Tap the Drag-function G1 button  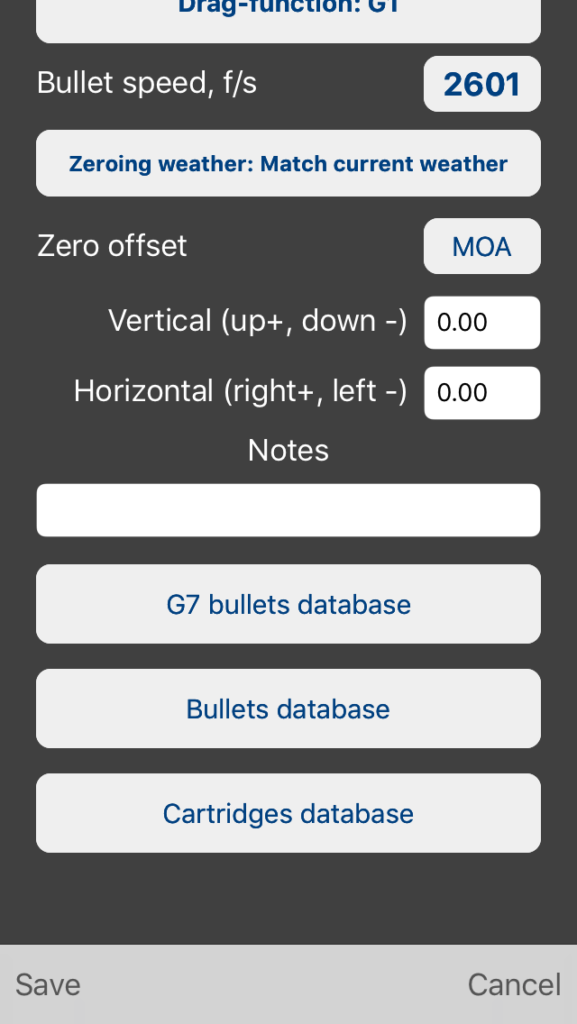(288, 18)
